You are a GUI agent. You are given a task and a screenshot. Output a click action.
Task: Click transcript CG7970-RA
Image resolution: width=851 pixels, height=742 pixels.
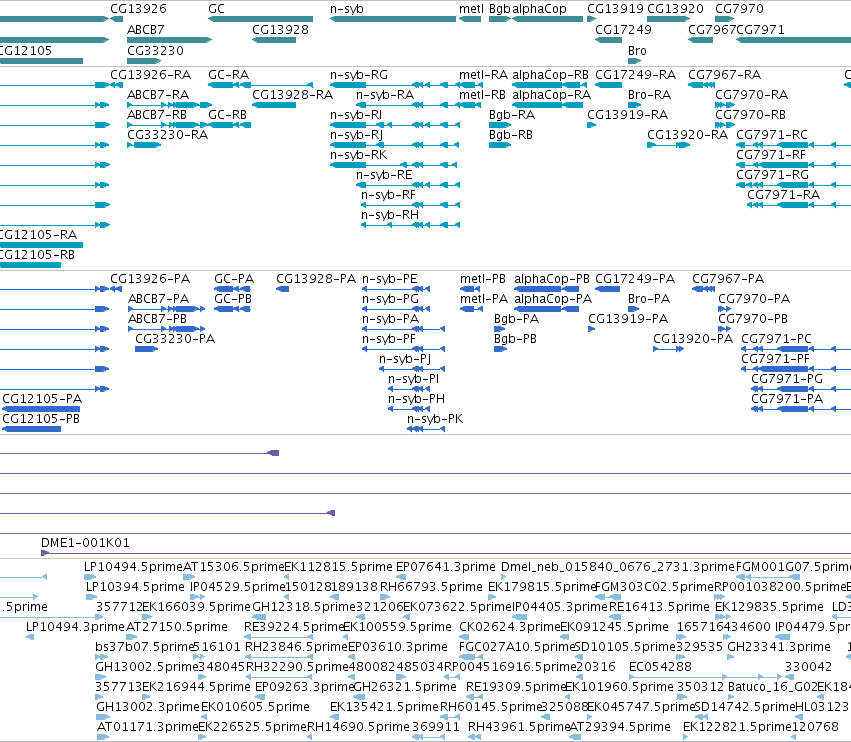pyautogui.click(x=751, y=94)
